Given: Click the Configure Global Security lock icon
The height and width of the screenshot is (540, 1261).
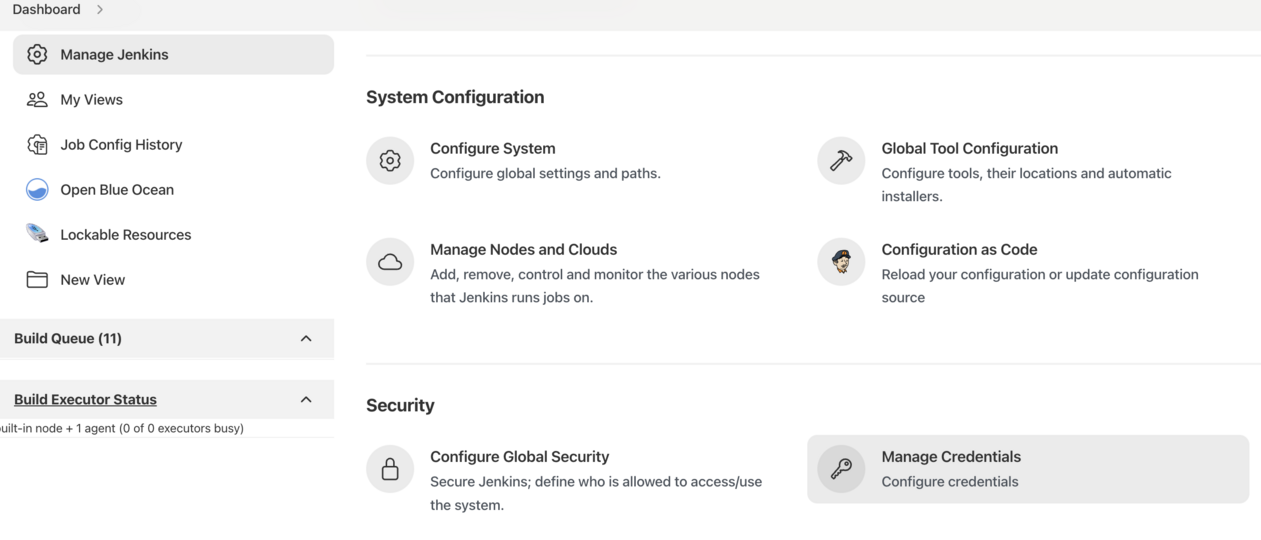Looking at the screenshot, I should (390, 468).
